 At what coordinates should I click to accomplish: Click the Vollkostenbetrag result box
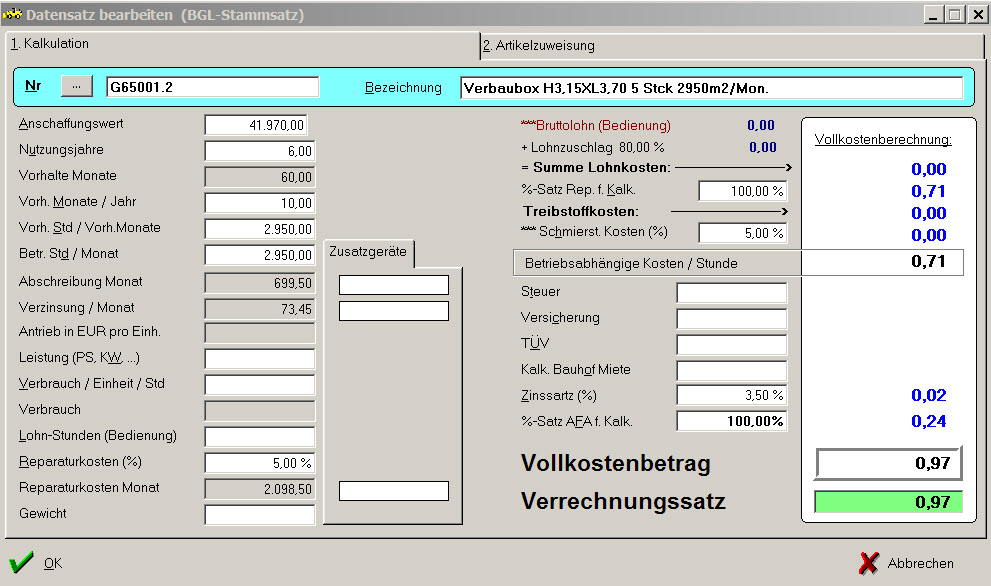coord(888,464)
